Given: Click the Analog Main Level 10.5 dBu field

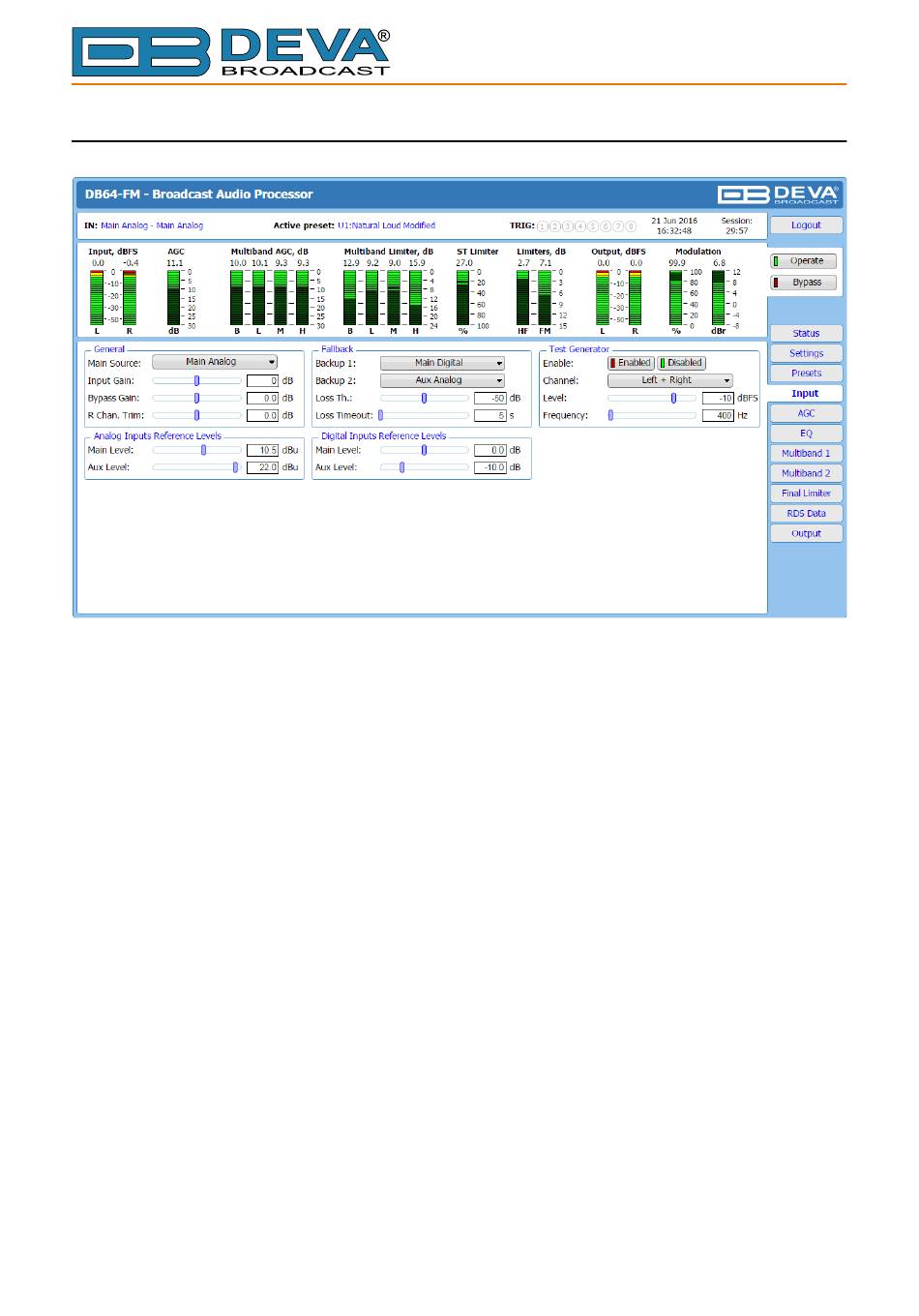Looking at the screenshot, I should pos(263,450).
